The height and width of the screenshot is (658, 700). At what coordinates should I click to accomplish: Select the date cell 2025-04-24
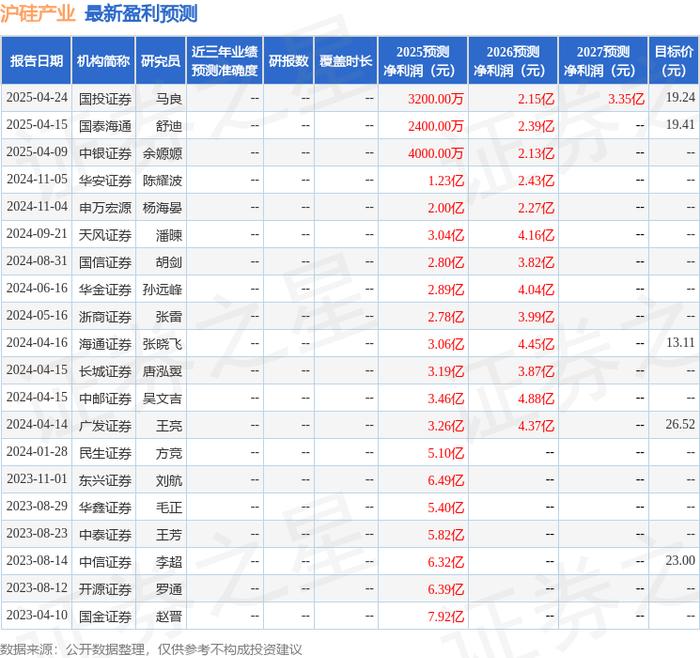[37, 98]
